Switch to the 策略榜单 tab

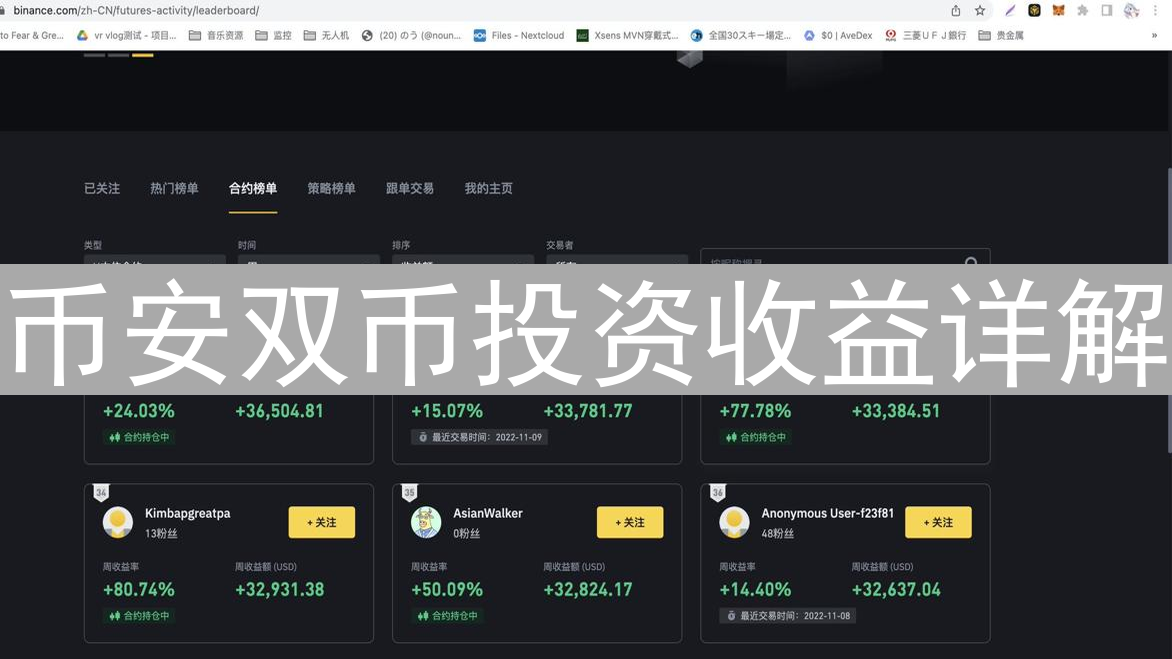[x=331, y=188]
